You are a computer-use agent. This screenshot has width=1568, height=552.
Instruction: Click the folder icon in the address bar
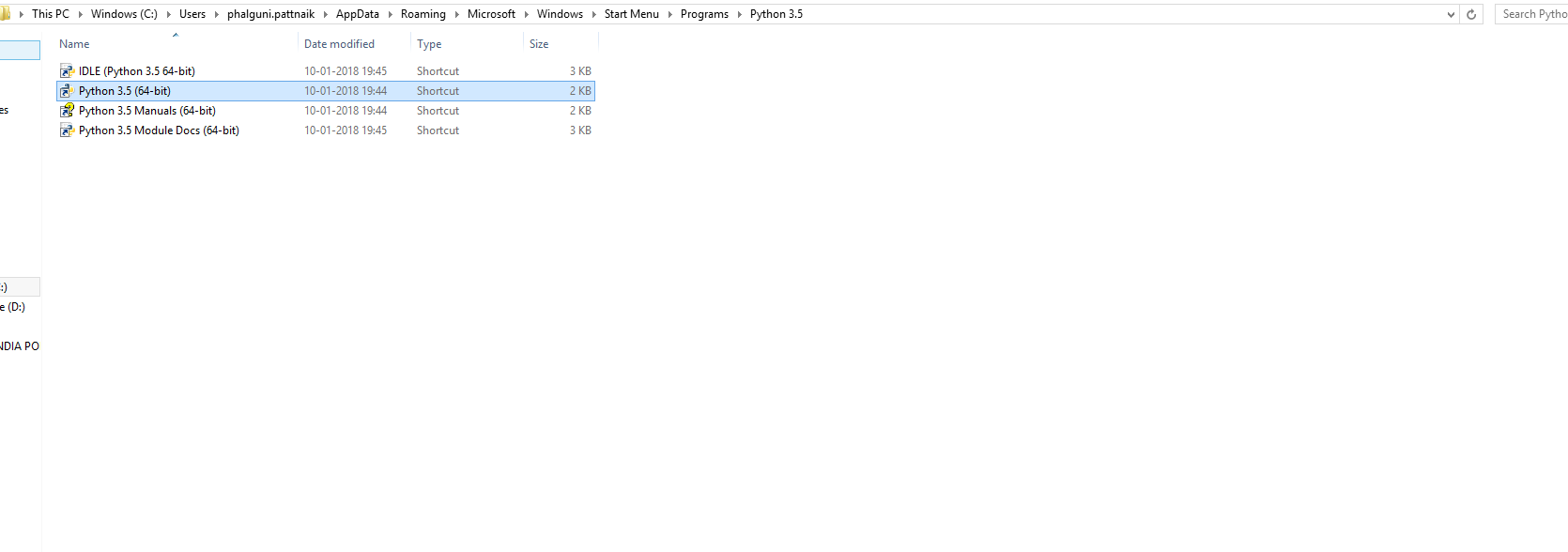tap(5, 14)
